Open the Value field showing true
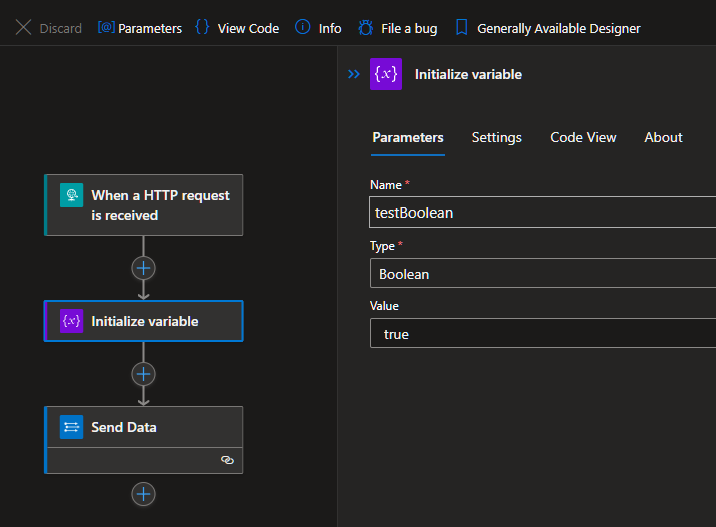The width and height of the screenshot is (716, 527). (542, 334)
